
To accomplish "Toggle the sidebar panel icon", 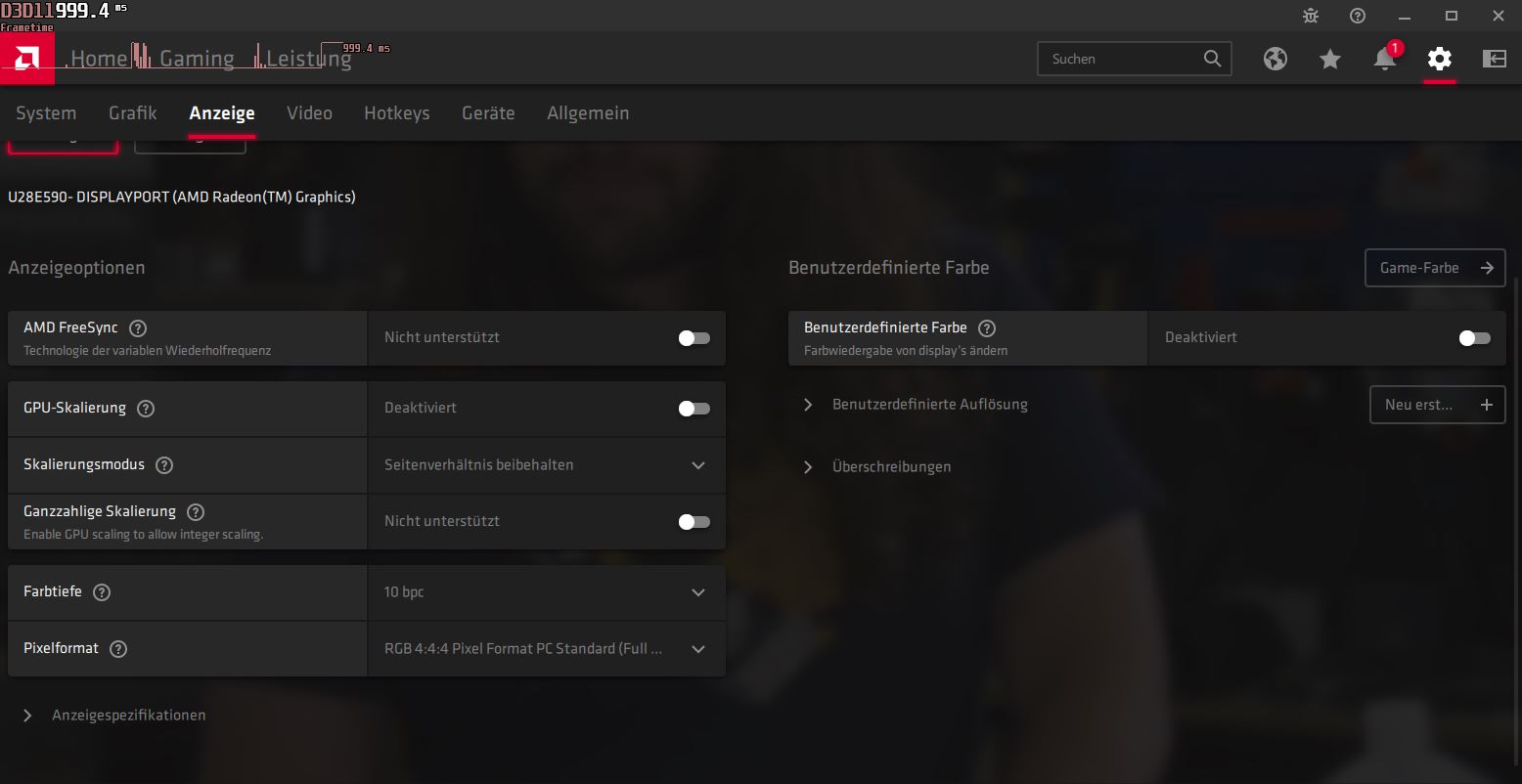I will (1495, 59).
